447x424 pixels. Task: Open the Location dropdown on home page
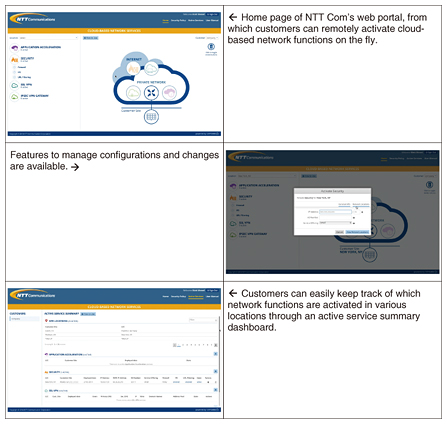point(49,38)
